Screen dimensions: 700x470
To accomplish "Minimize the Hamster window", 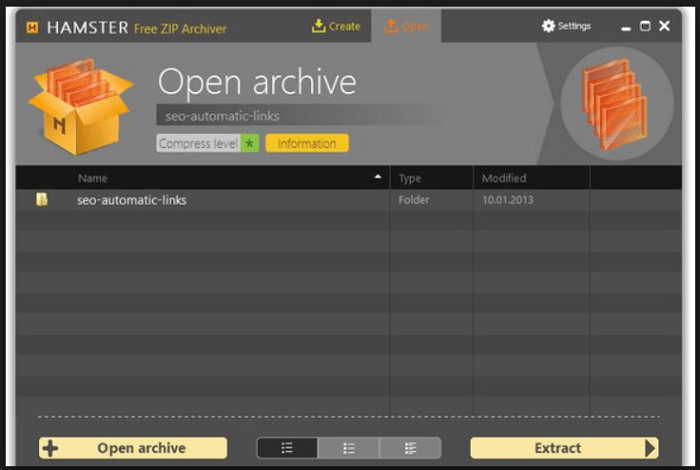I will pyautogui.click(x=626, y=28).
